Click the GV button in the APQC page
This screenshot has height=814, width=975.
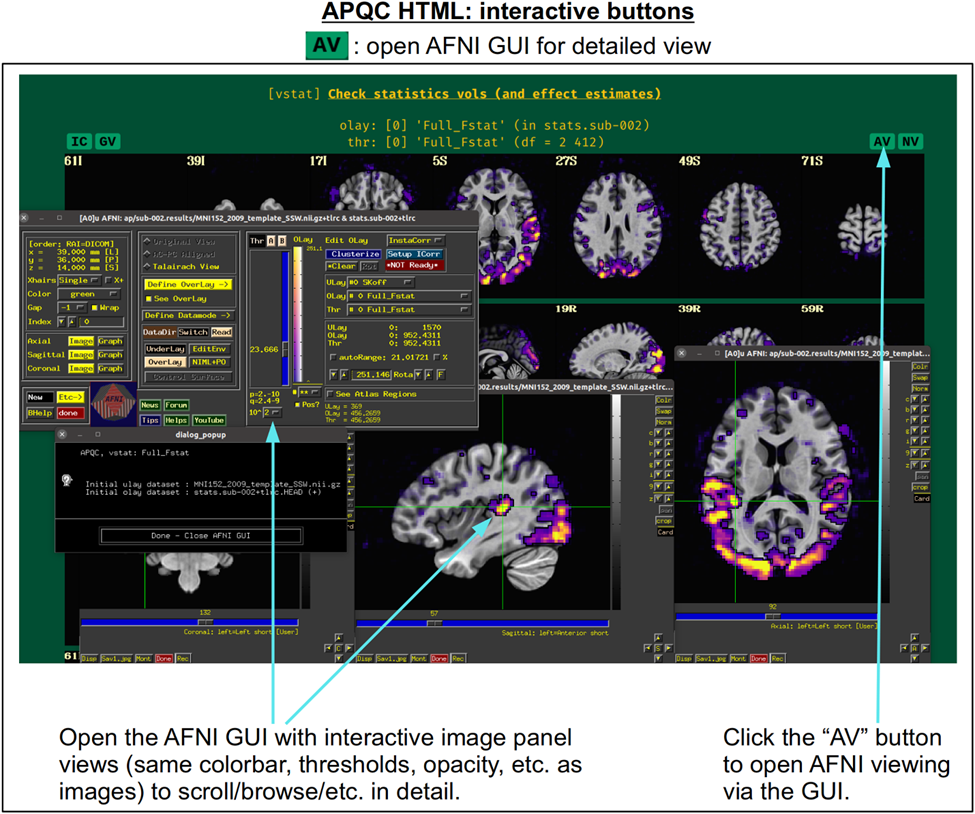point(108,142)
